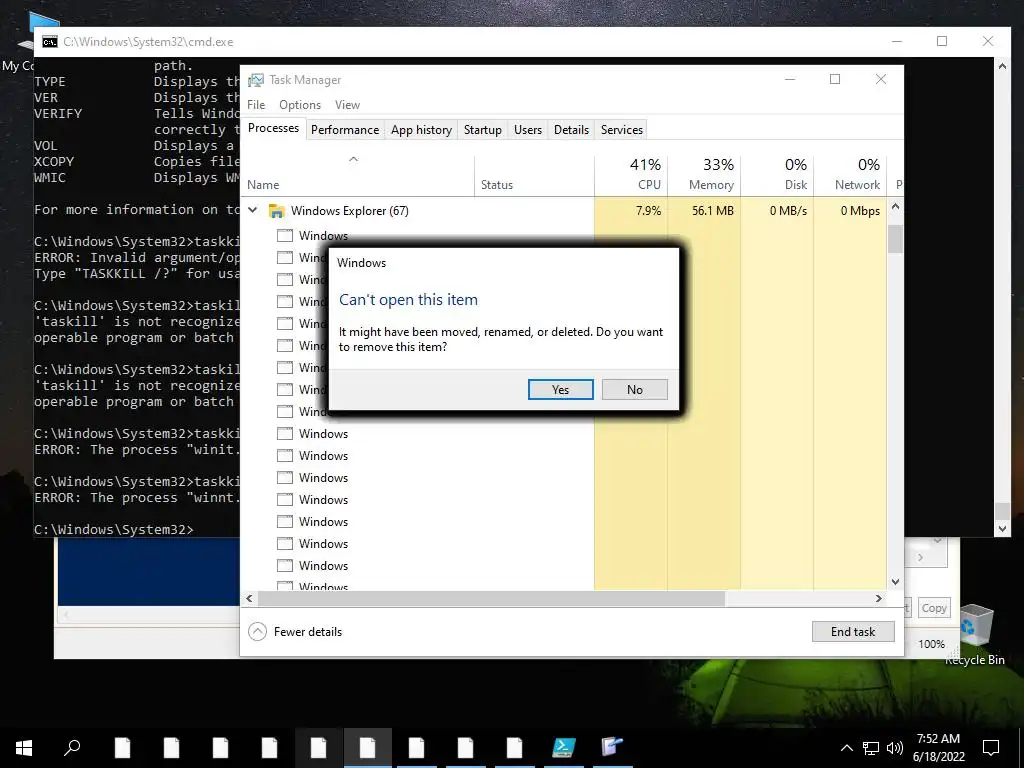Click scroll-left arrow in Task Manager

249,598
